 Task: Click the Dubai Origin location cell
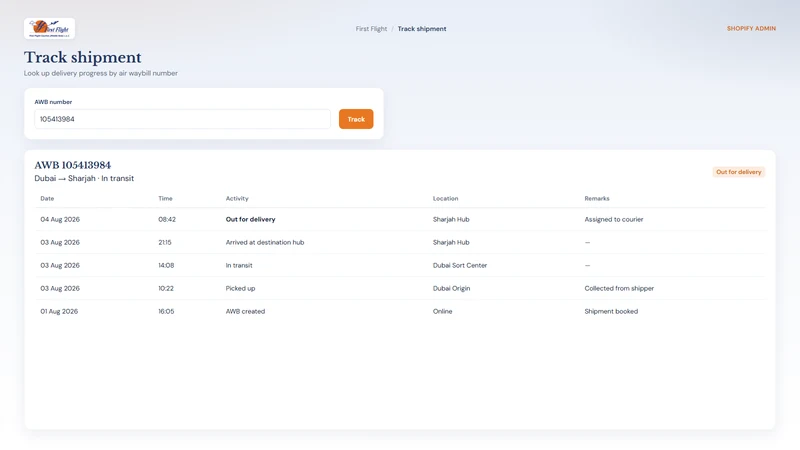point(452,288)
